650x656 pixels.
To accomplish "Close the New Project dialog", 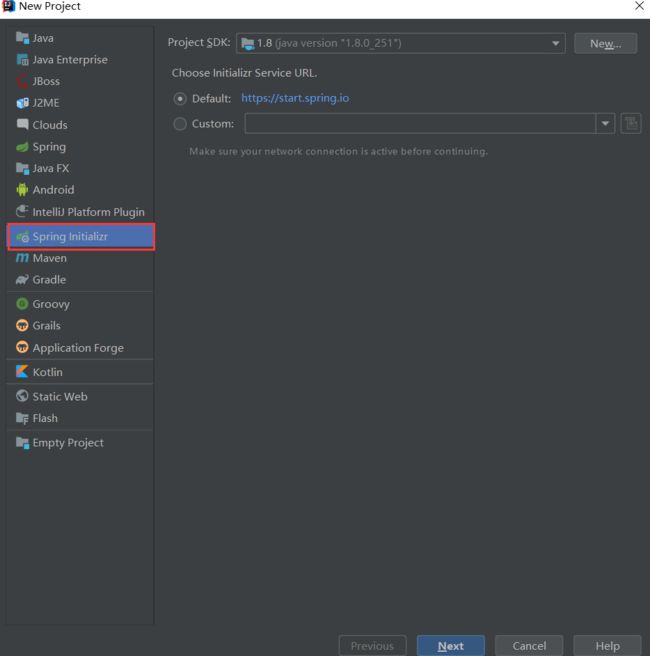I will click(x=639, y=6).
